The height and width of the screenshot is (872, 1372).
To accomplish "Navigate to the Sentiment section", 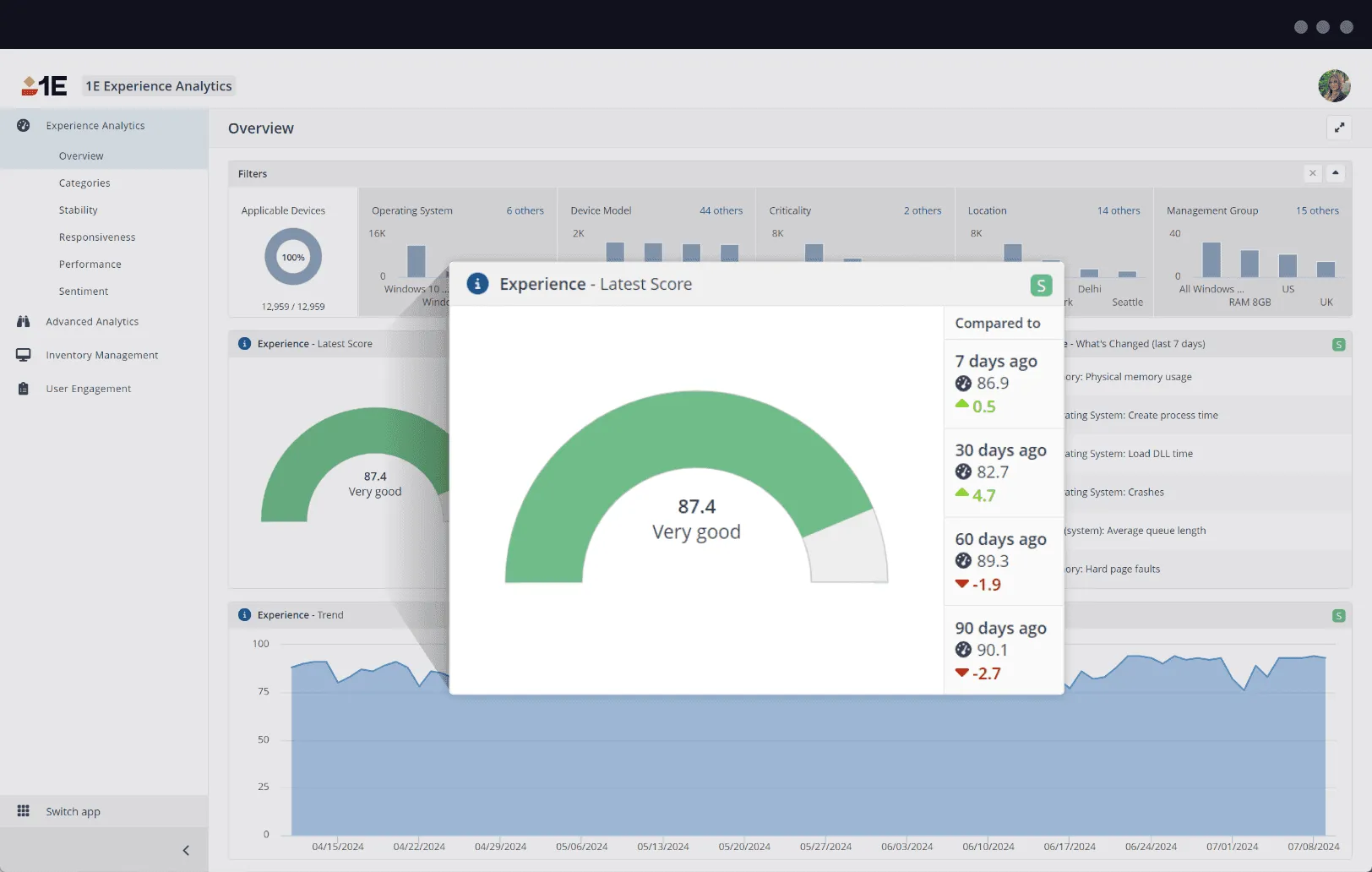I will coord(83,291).
